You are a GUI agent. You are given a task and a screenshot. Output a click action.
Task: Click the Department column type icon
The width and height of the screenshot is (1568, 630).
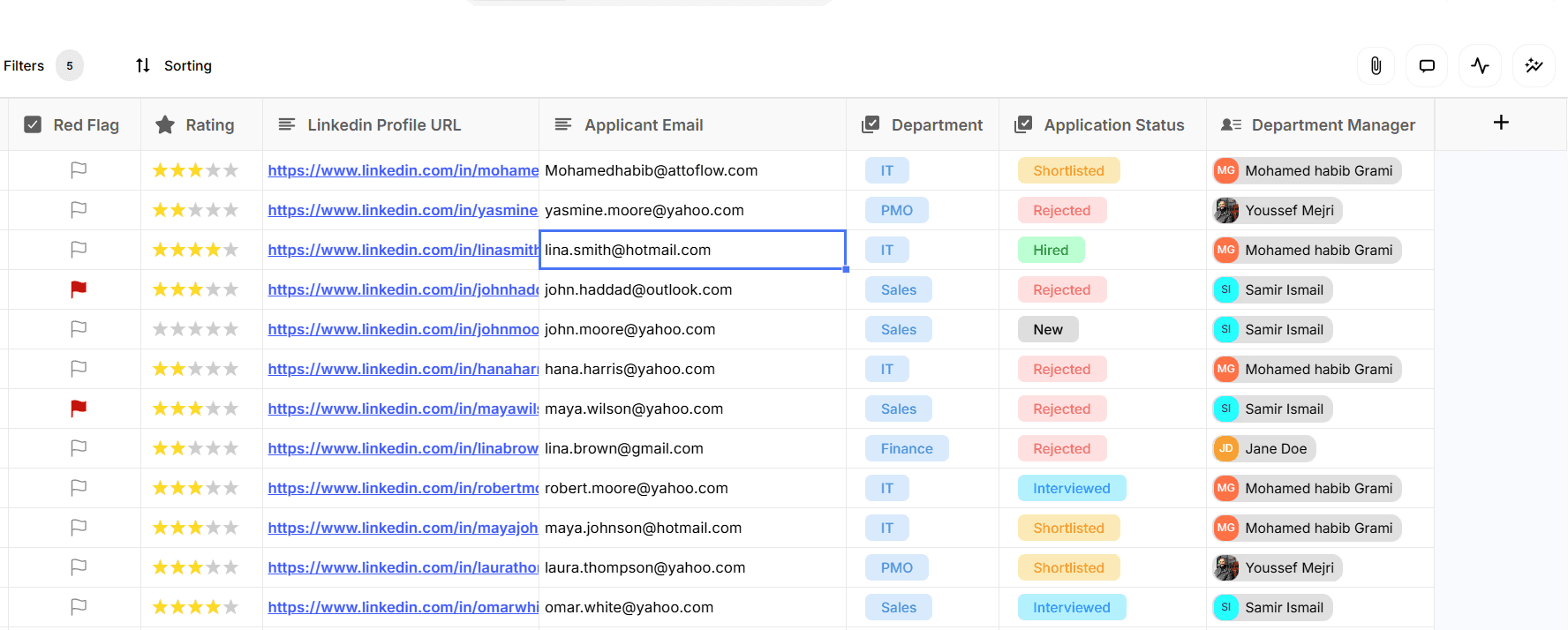pos(871,124)
